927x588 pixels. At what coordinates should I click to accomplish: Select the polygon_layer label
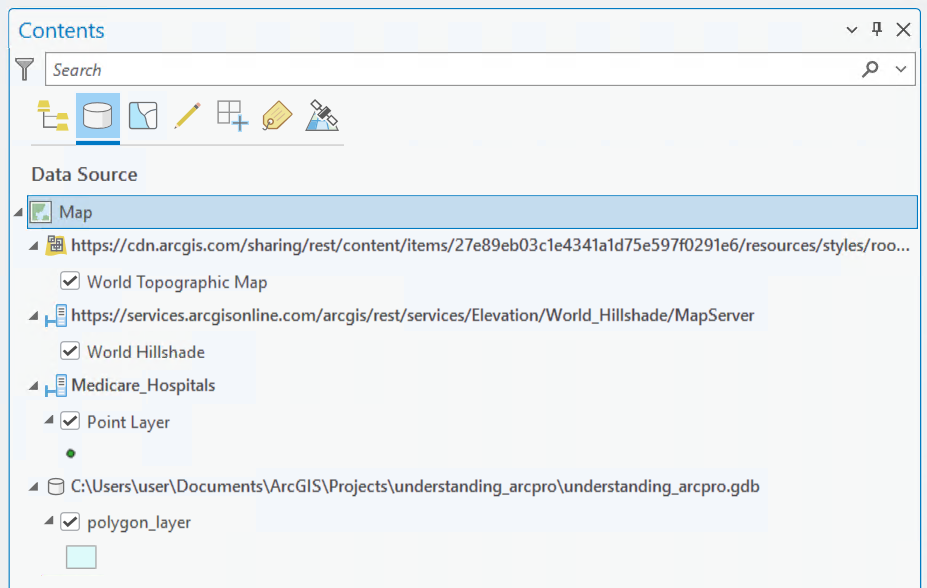tap(139, 523)
